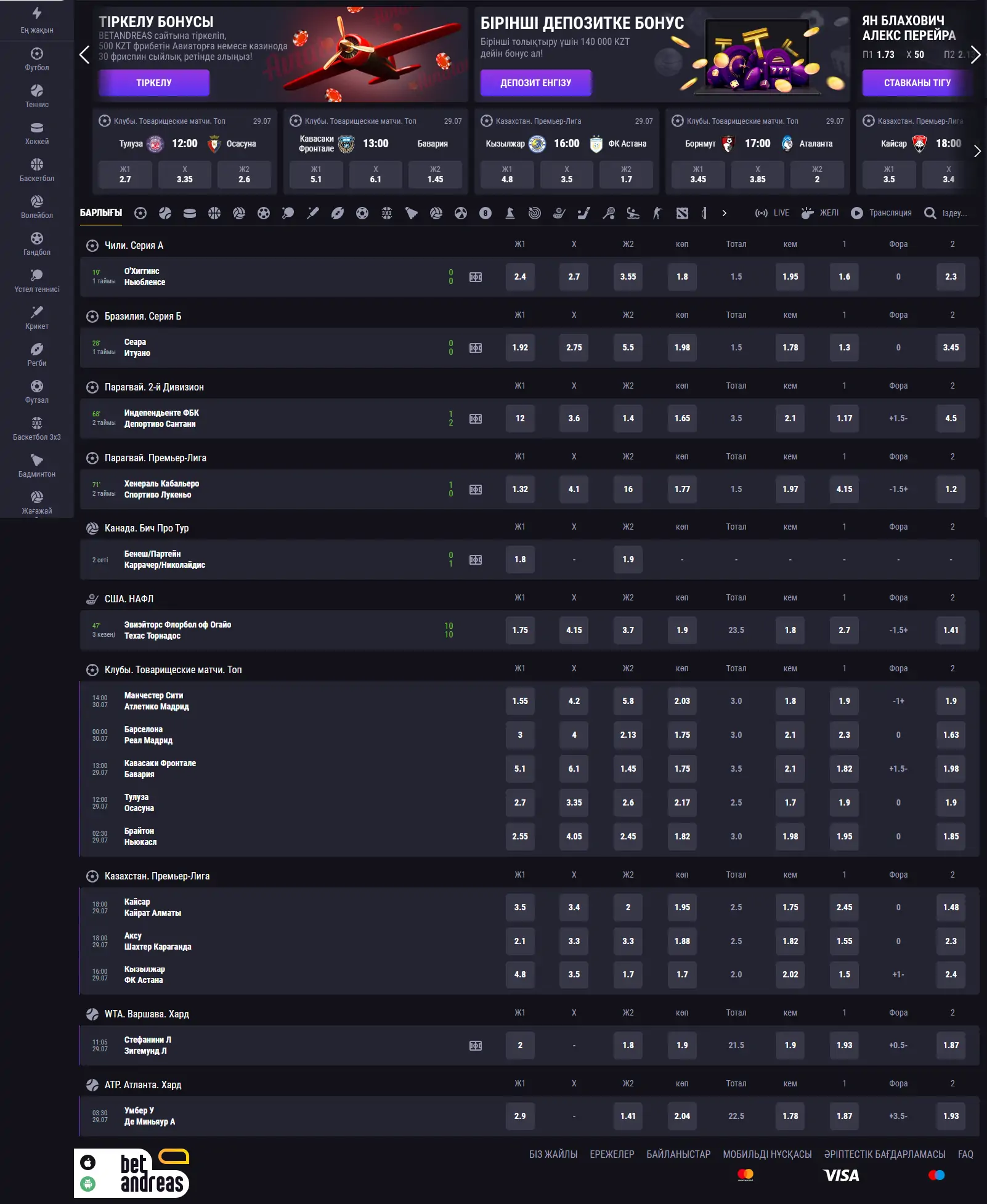Filter by water polo swimmer icon in filter bar
The width and height of the screenshot is (987, 1204).
(633, 213)
